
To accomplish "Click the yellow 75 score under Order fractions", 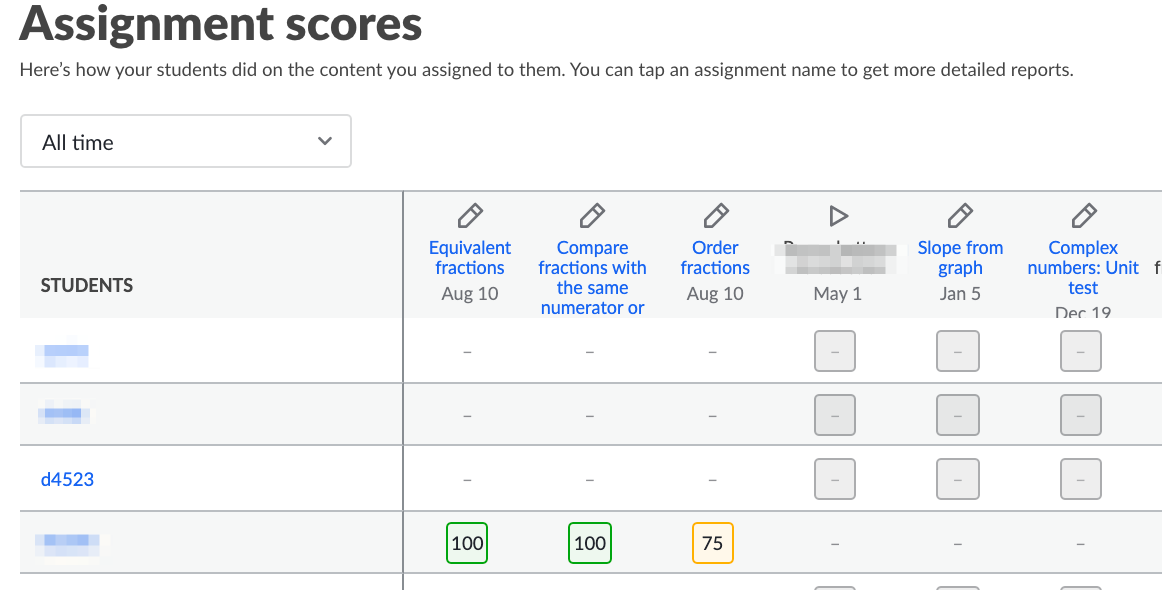I will click(x=713, y=544).
